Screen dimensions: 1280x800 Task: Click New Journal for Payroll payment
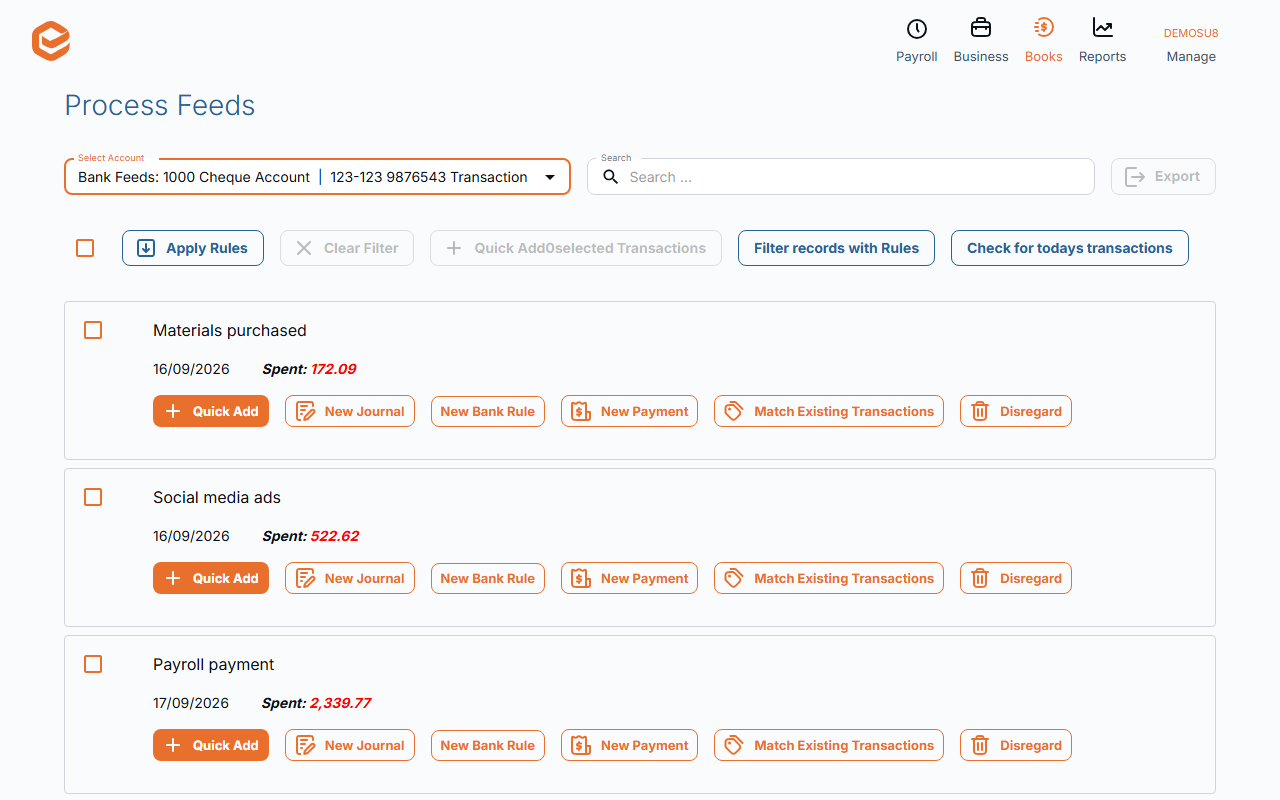pos(350,745)
